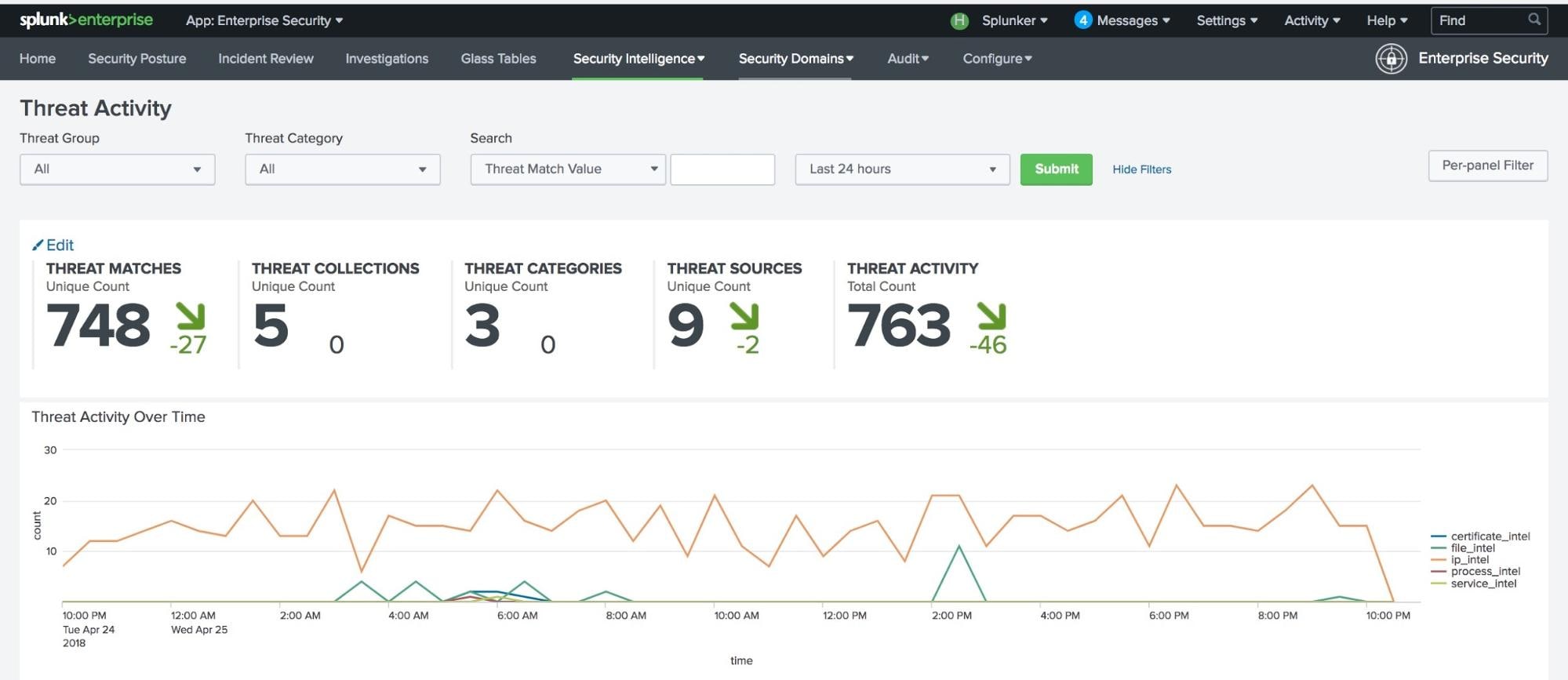Click the blue 4 messages badge
Image resolution: width=1568 pixels, height=680 pixels.
1082,20
